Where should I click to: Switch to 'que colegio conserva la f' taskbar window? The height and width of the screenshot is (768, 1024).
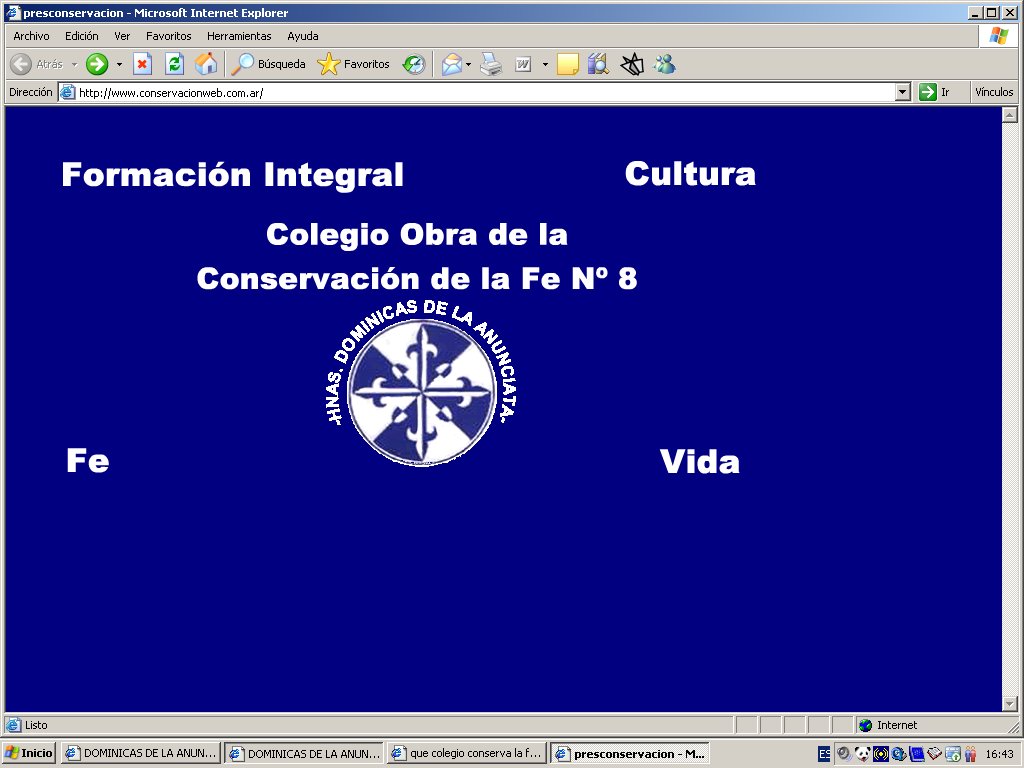tap(467, 753)
